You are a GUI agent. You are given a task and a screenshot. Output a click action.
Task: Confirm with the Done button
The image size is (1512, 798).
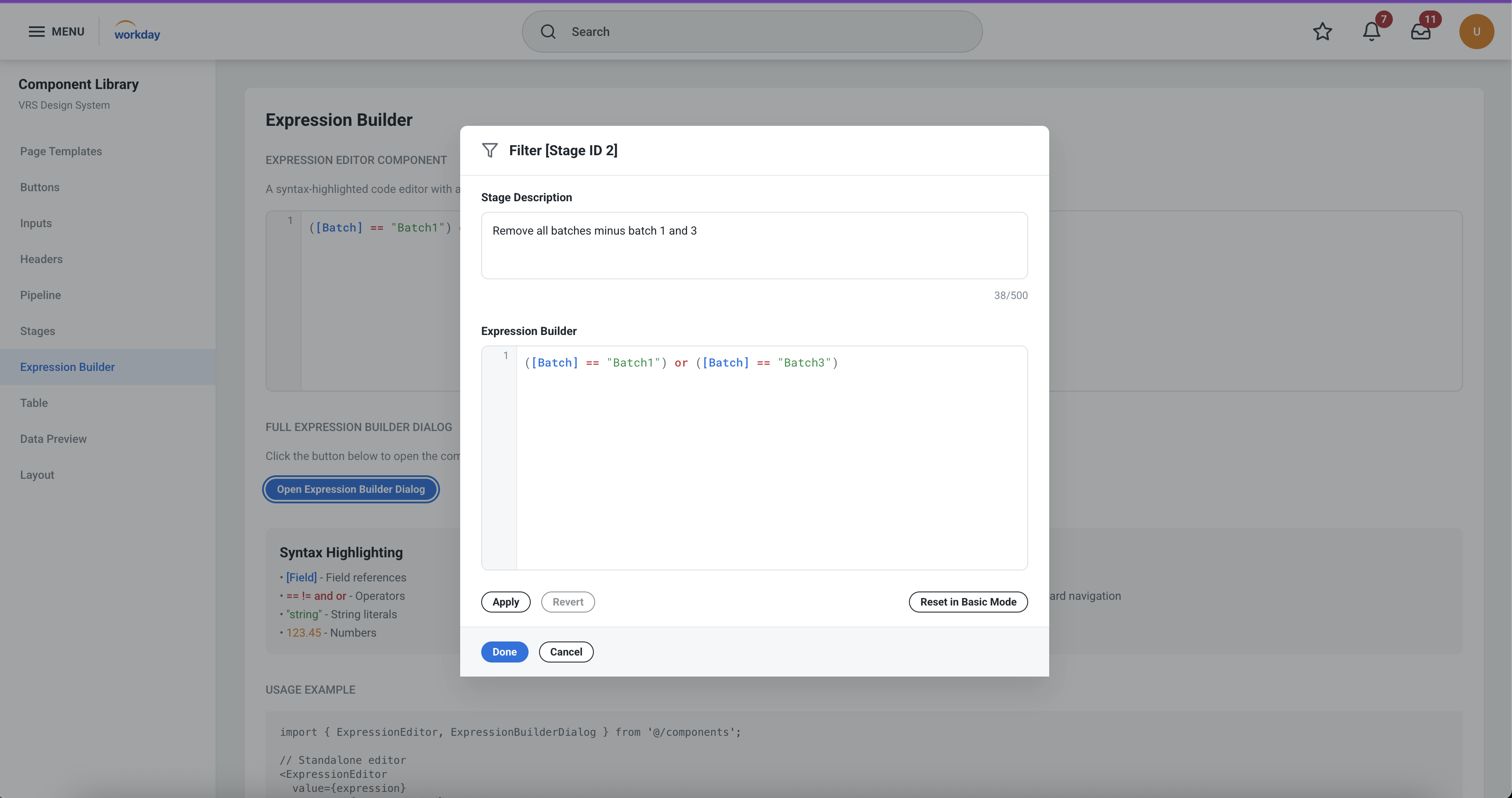(504, 652)
